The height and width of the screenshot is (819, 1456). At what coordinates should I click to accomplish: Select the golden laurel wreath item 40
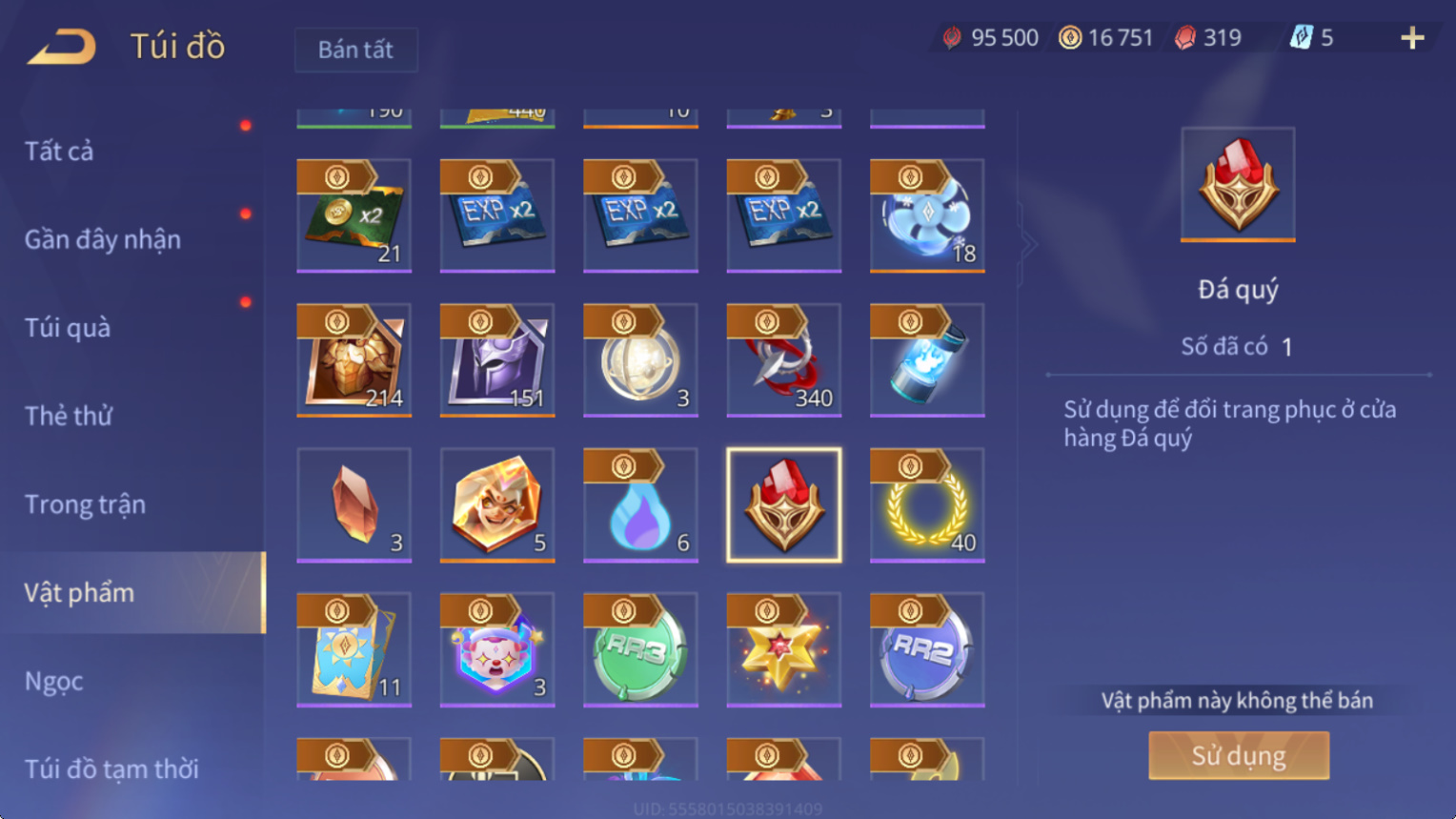[927, 505]
